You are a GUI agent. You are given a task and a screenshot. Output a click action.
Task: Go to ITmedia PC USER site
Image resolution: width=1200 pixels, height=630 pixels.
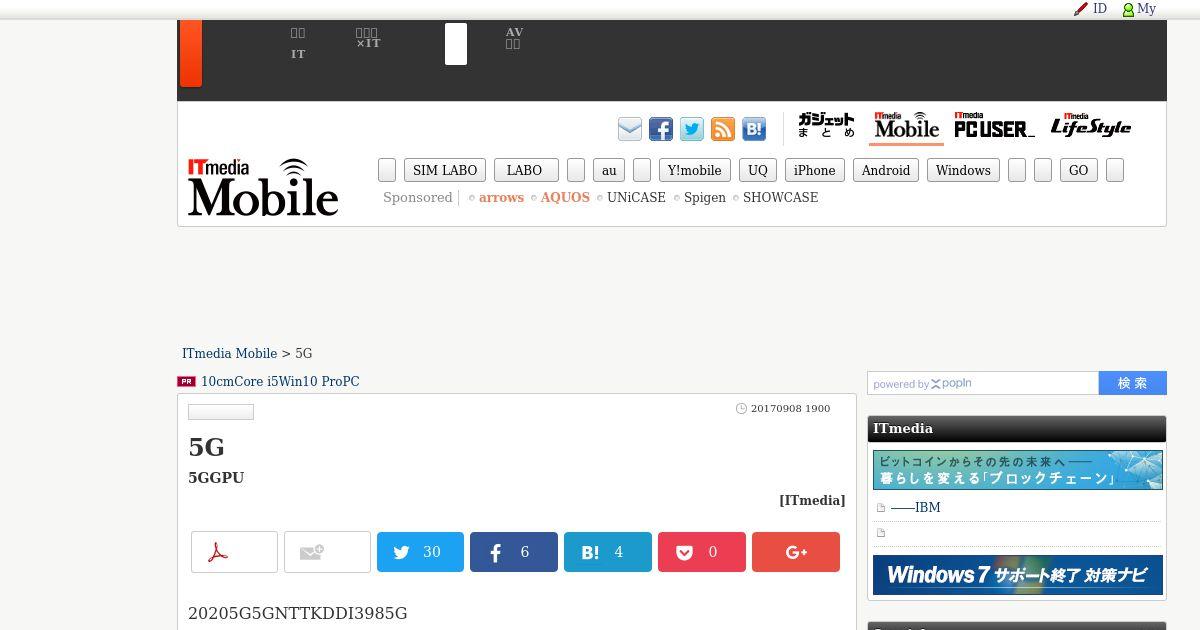994,126
